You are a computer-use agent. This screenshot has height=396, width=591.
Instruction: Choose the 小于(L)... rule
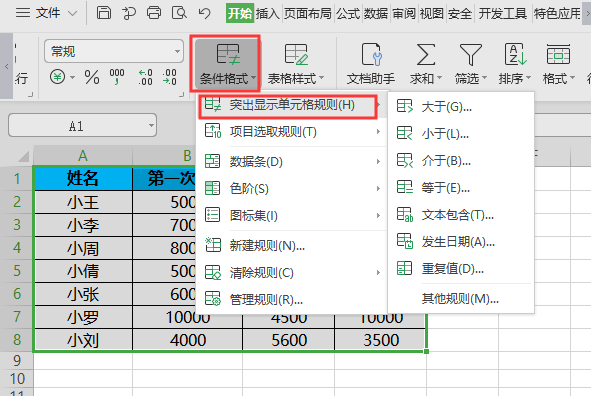coord(461,134)
